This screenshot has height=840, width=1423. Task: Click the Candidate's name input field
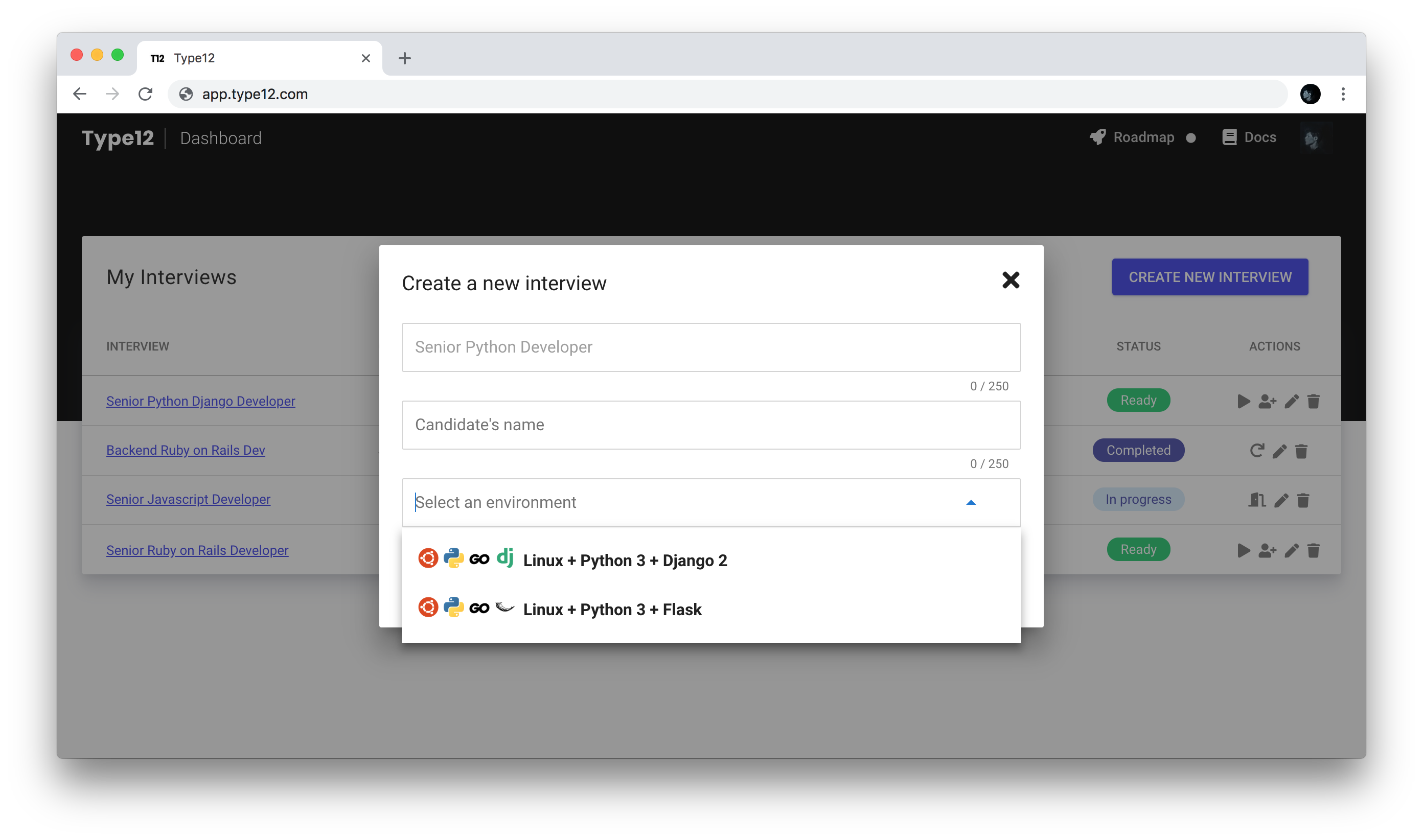coord(711,424)
